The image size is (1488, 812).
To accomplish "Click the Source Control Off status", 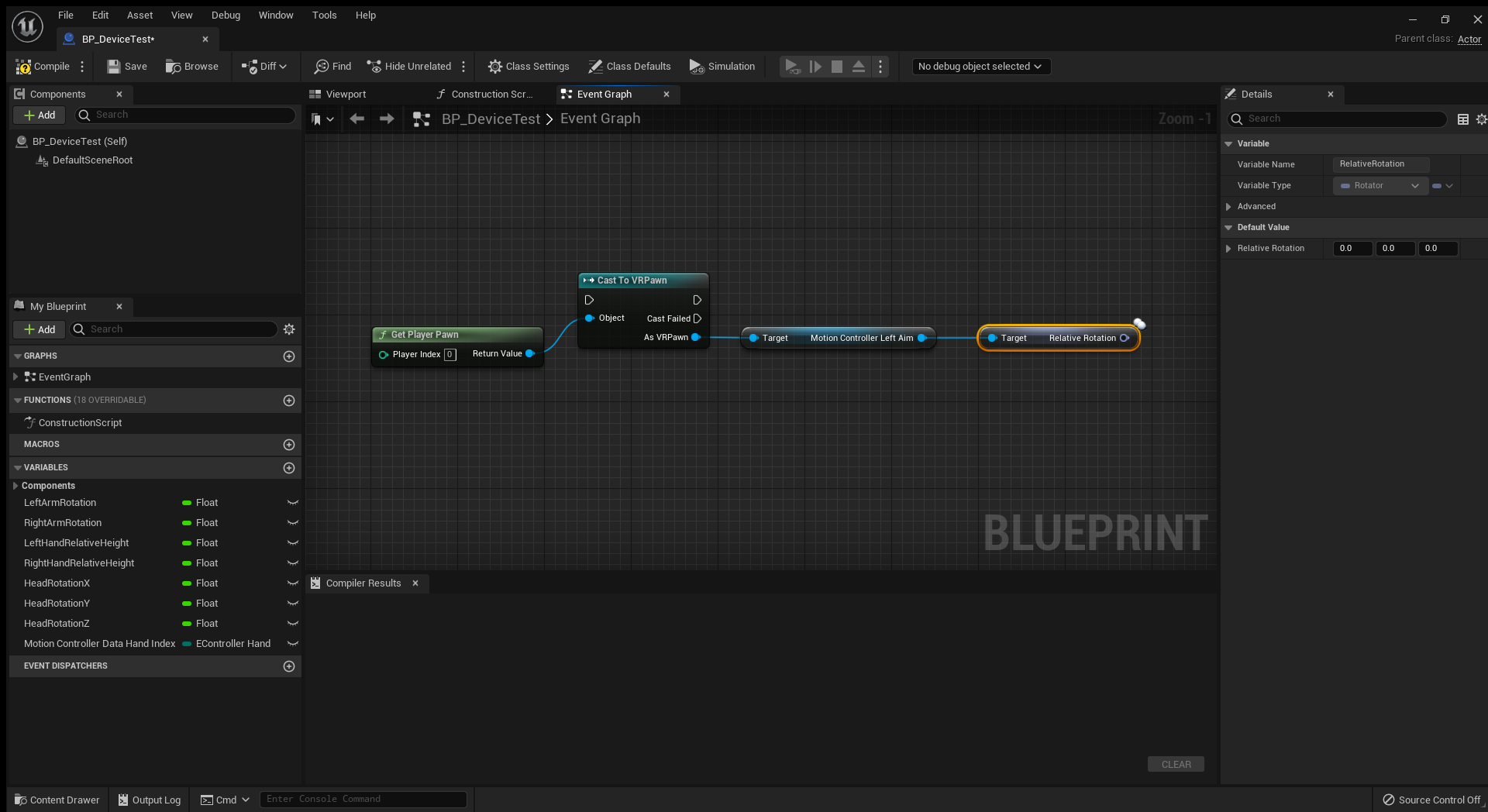I will 1432,800.
